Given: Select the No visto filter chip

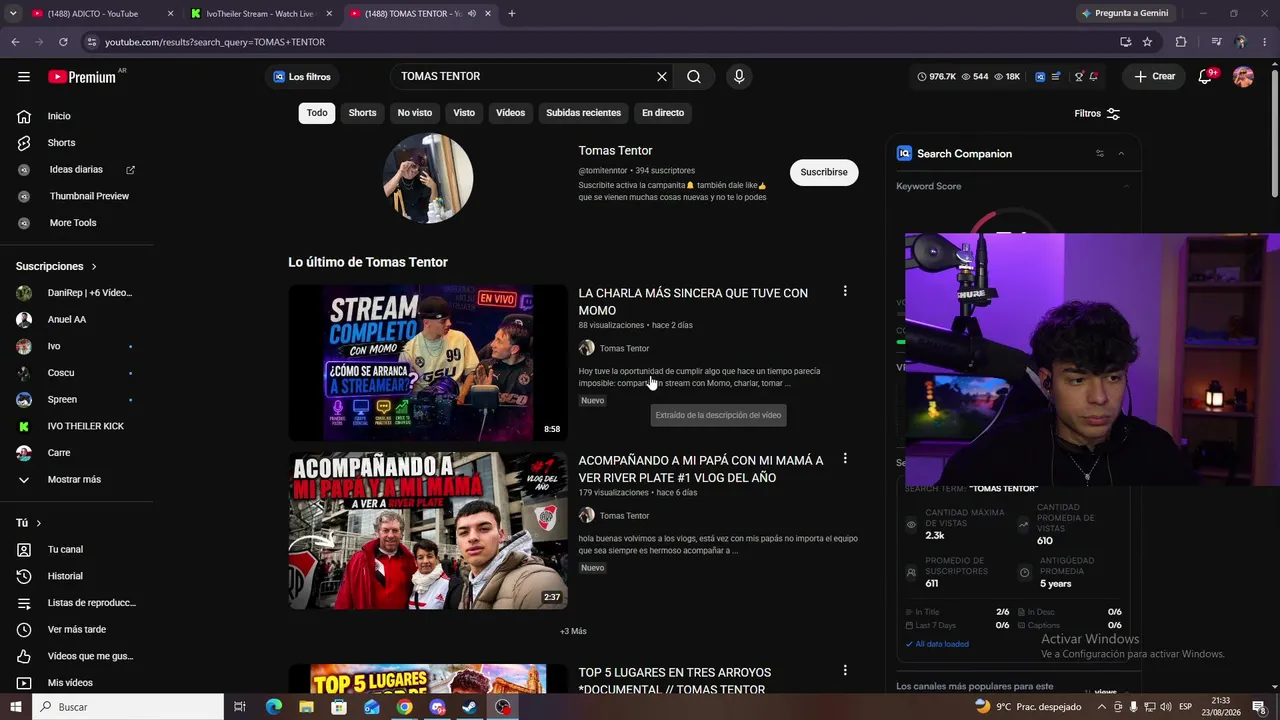Looking at the screenshot, I should click(415, 113).
